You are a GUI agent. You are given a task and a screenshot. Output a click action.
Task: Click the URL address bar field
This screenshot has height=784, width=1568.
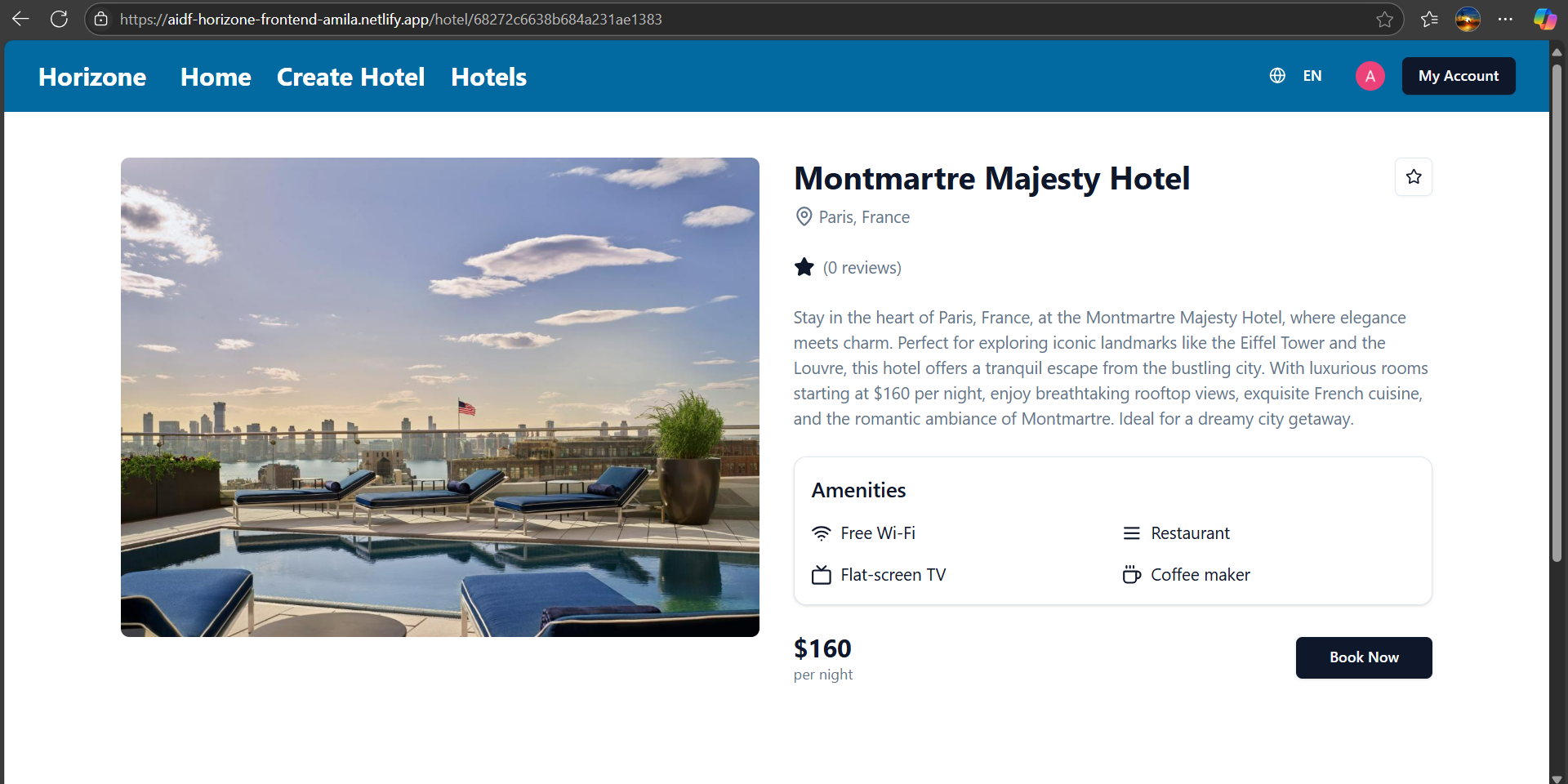click(x=735, y=20)
